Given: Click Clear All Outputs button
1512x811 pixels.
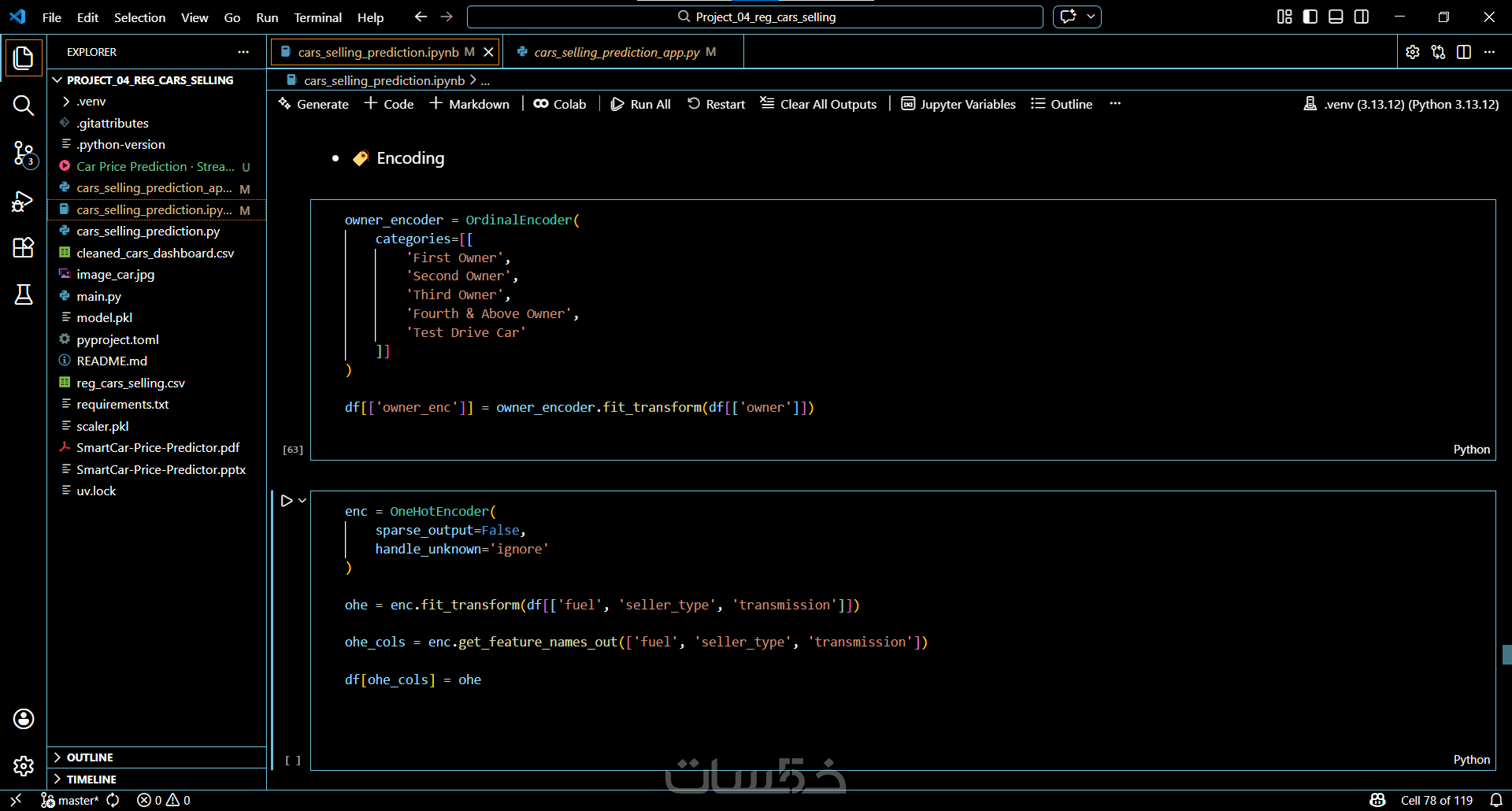Looking at the screenshot, I should pos(818,104).
